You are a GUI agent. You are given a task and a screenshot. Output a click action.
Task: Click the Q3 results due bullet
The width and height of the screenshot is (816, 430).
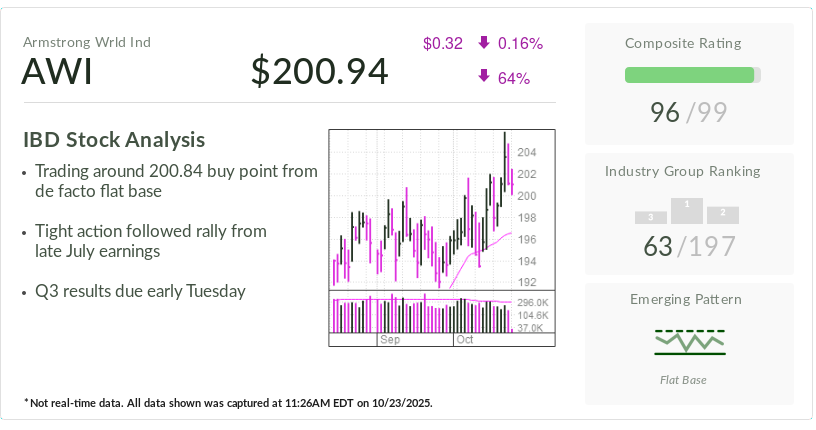(140, 291)
